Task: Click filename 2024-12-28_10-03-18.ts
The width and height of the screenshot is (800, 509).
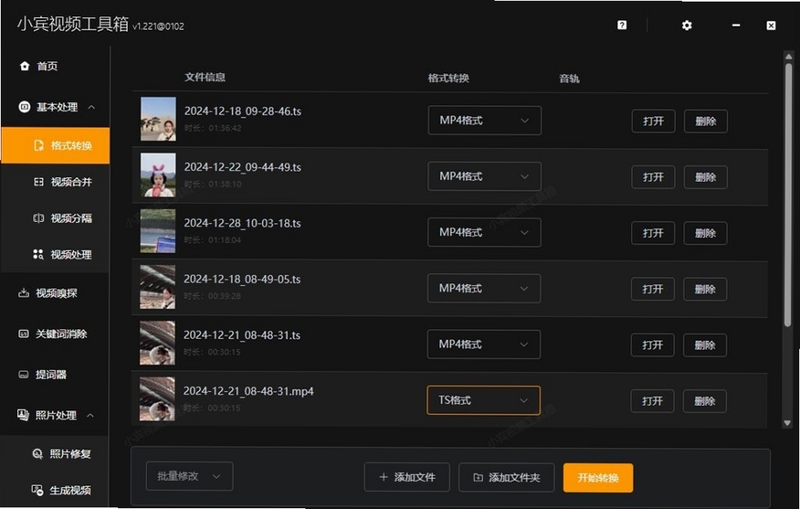Action: coord(242,223)
